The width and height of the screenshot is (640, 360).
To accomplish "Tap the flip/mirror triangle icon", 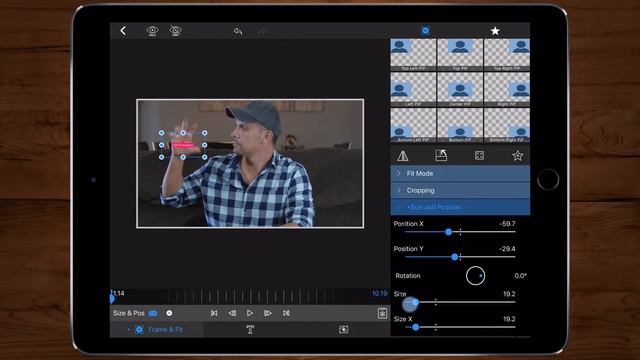I will (403, 156).
